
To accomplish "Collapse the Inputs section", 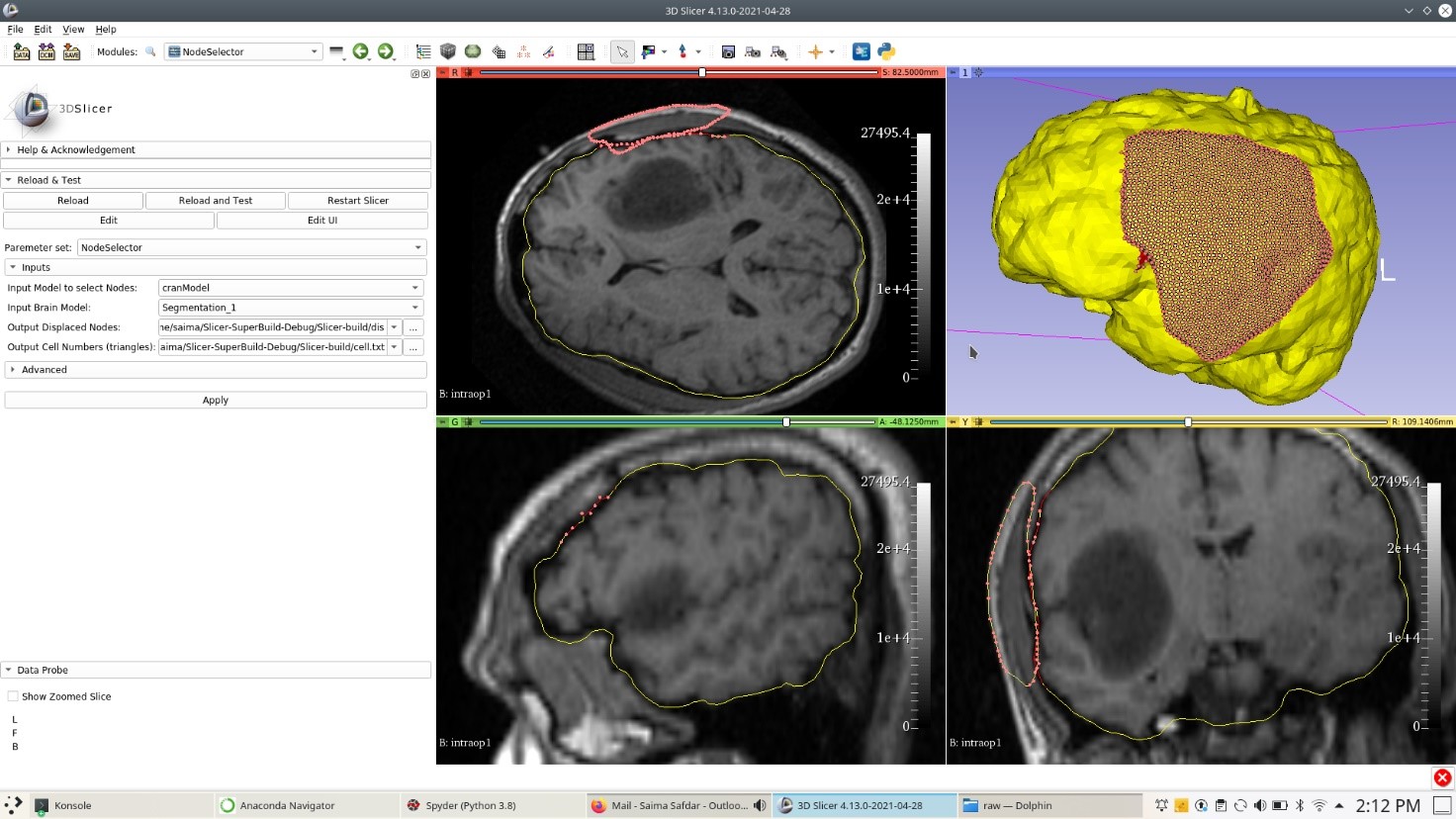I will (216, 267).
